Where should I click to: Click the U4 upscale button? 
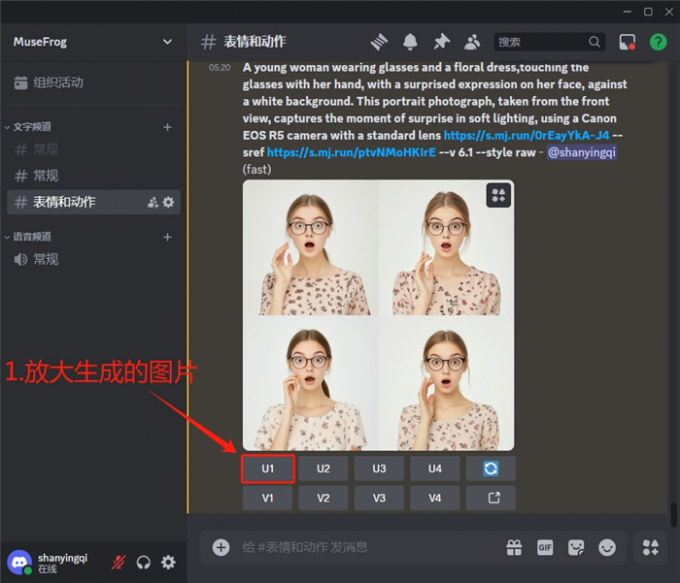(x=435, y=468)
